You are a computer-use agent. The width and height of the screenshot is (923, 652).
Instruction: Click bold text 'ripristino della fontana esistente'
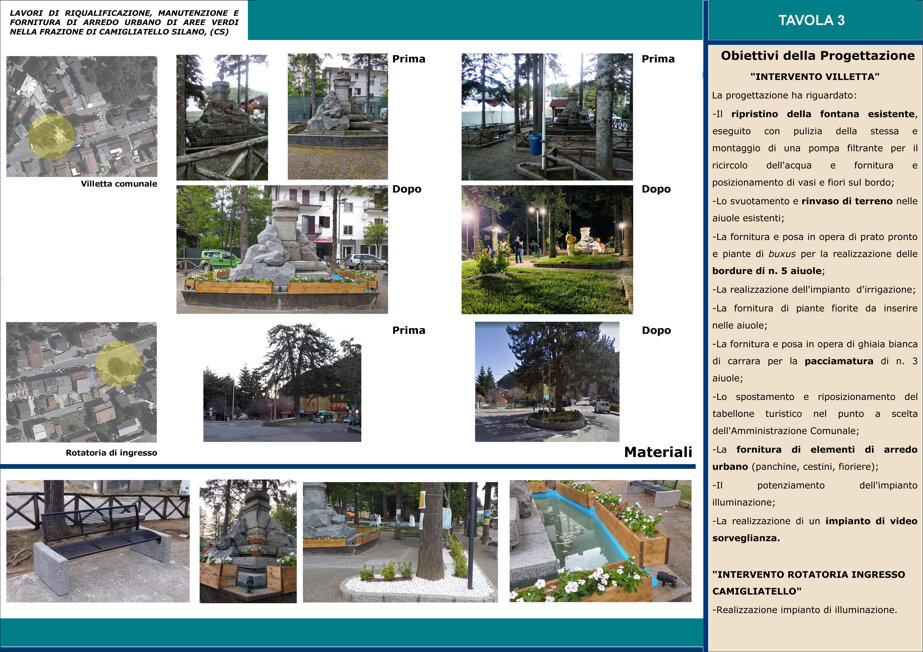pos(824,114)
